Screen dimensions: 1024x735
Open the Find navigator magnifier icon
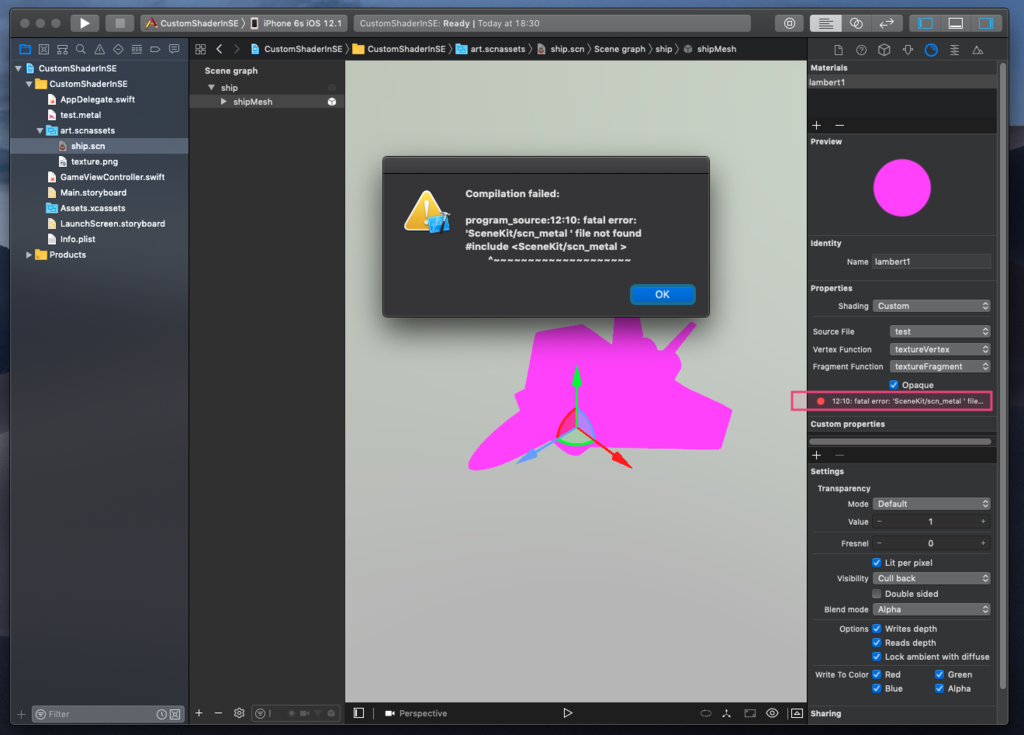tap(81, 49)
